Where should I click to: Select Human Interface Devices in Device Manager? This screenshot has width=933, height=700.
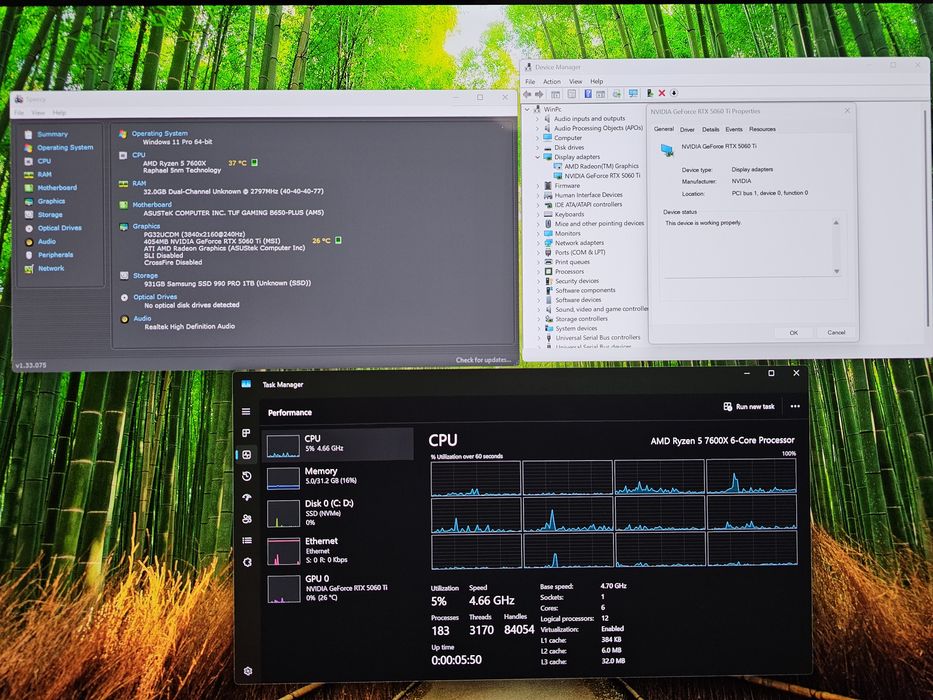588,195
